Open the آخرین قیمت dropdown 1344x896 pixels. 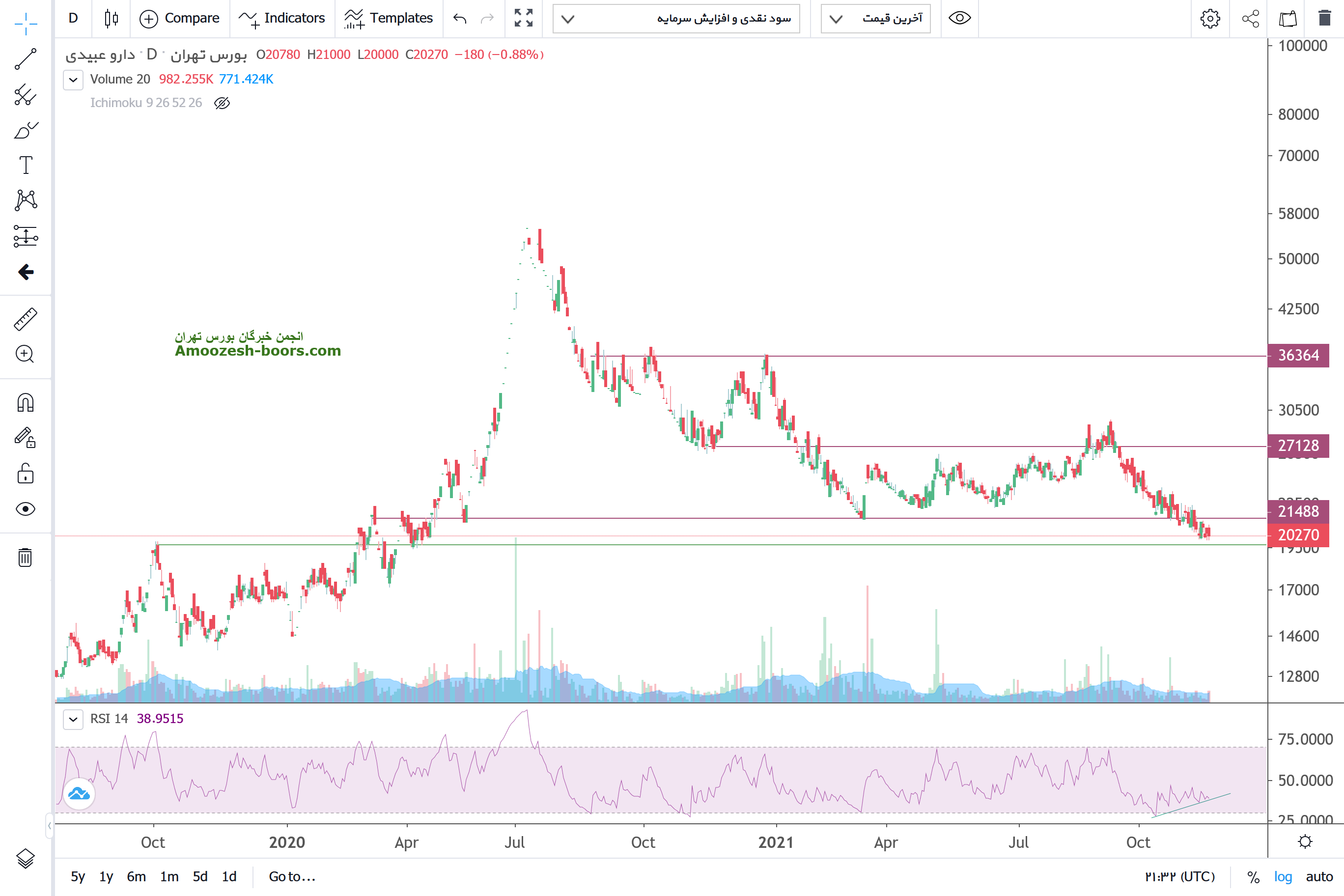pyautogui.click(x=875, y=18)
